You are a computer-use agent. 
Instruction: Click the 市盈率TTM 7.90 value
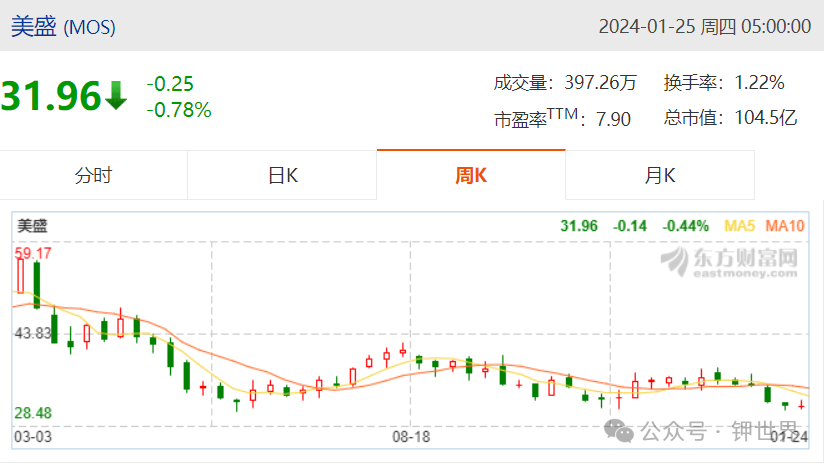pos(613,119)
